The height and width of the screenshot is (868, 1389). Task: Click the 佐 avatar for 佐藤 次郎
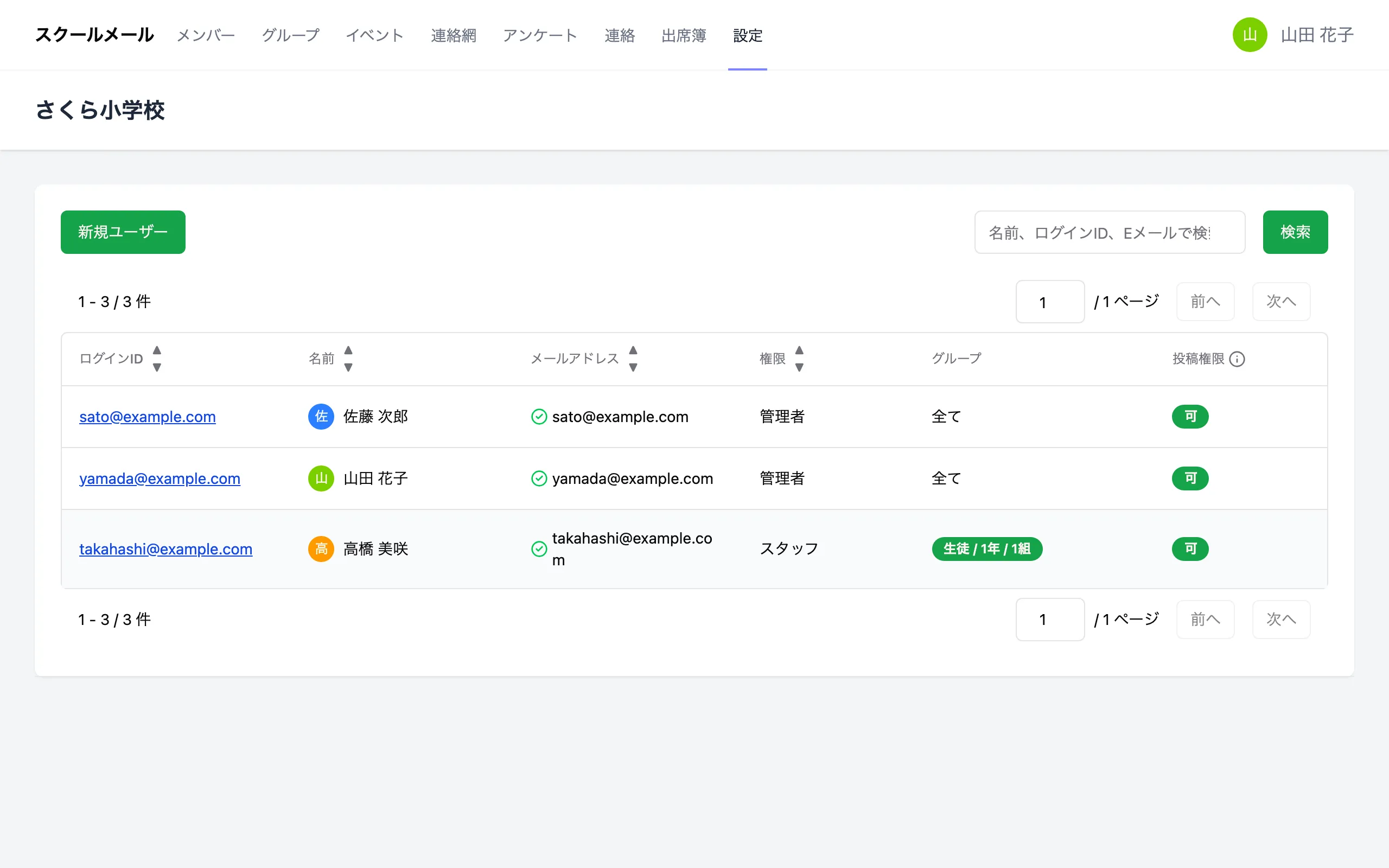tap(321, 416)
